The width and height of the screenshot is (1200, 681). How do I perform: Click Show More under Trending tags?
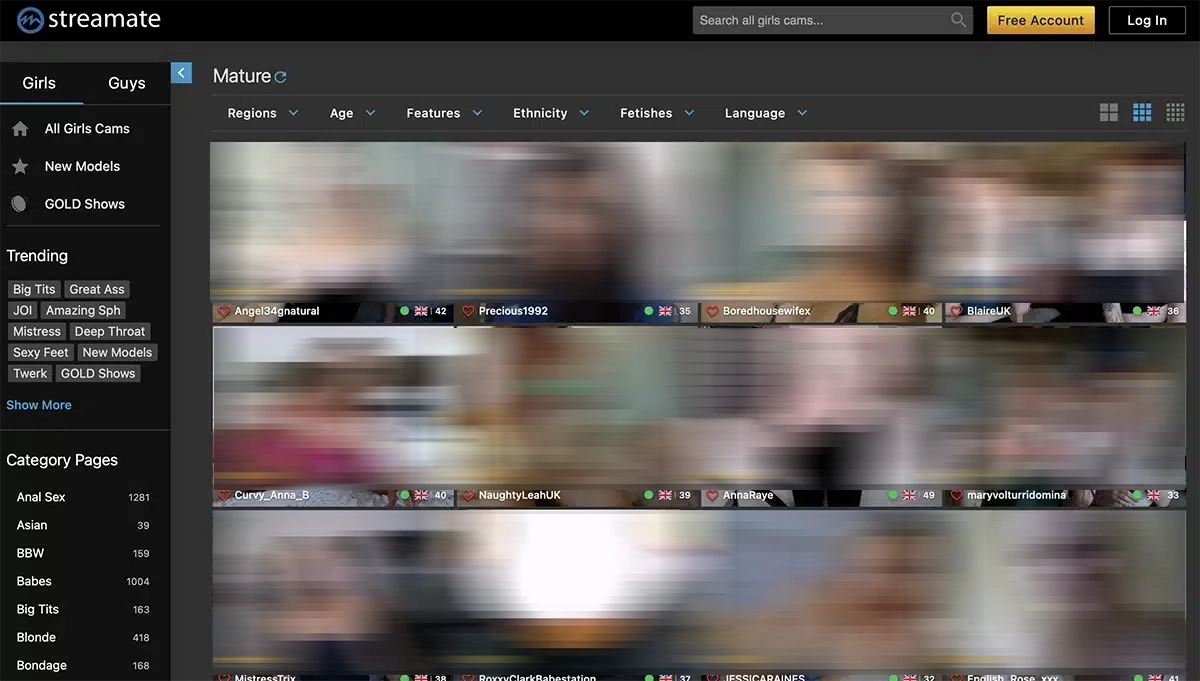click(39, 405)
